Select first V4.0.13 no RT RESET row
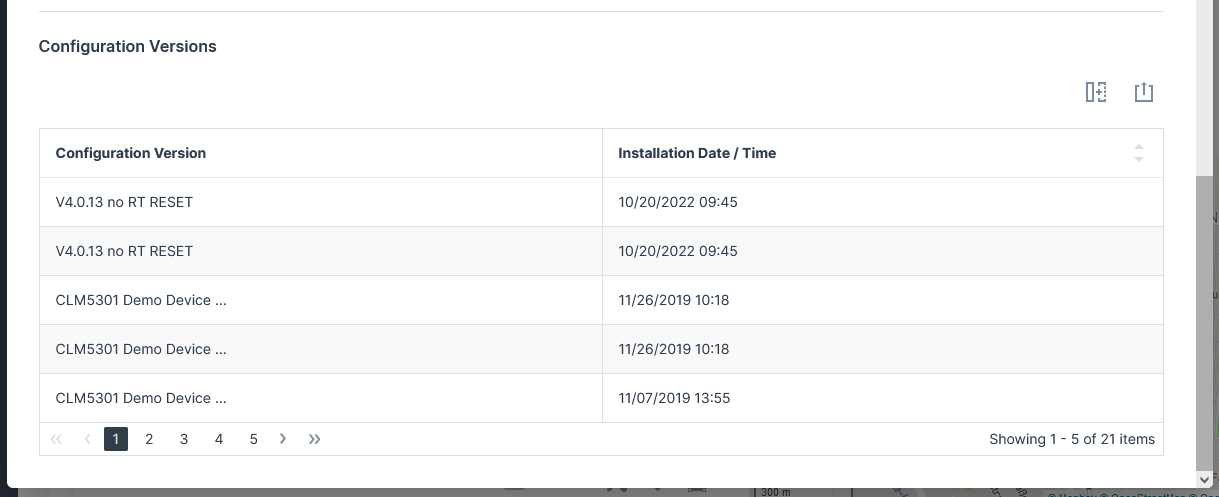This screenshot has width=1219, height=497. [124, 202]
